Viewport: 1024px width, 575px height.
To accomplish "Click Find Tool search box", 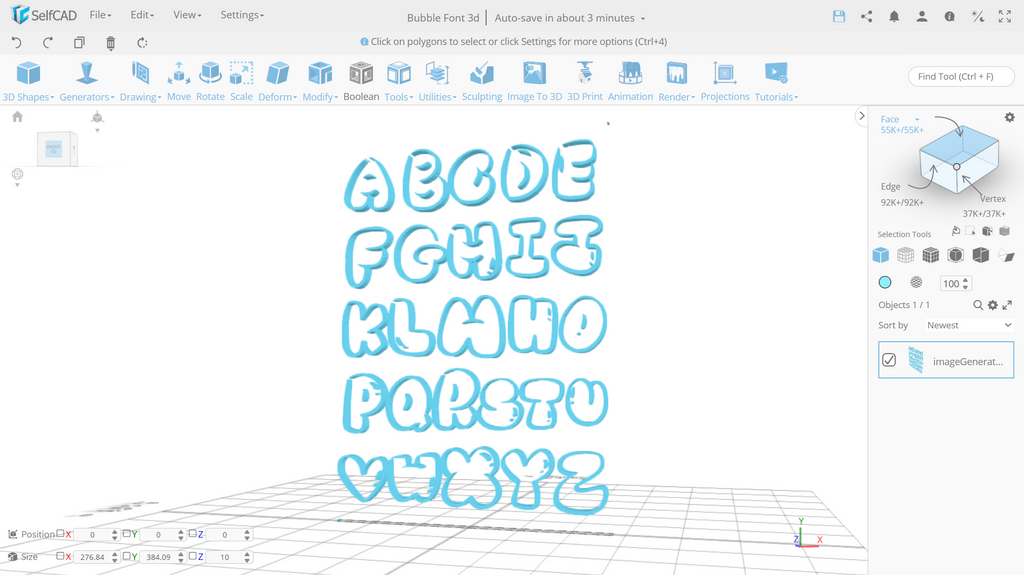I will [x=961, y=76].
